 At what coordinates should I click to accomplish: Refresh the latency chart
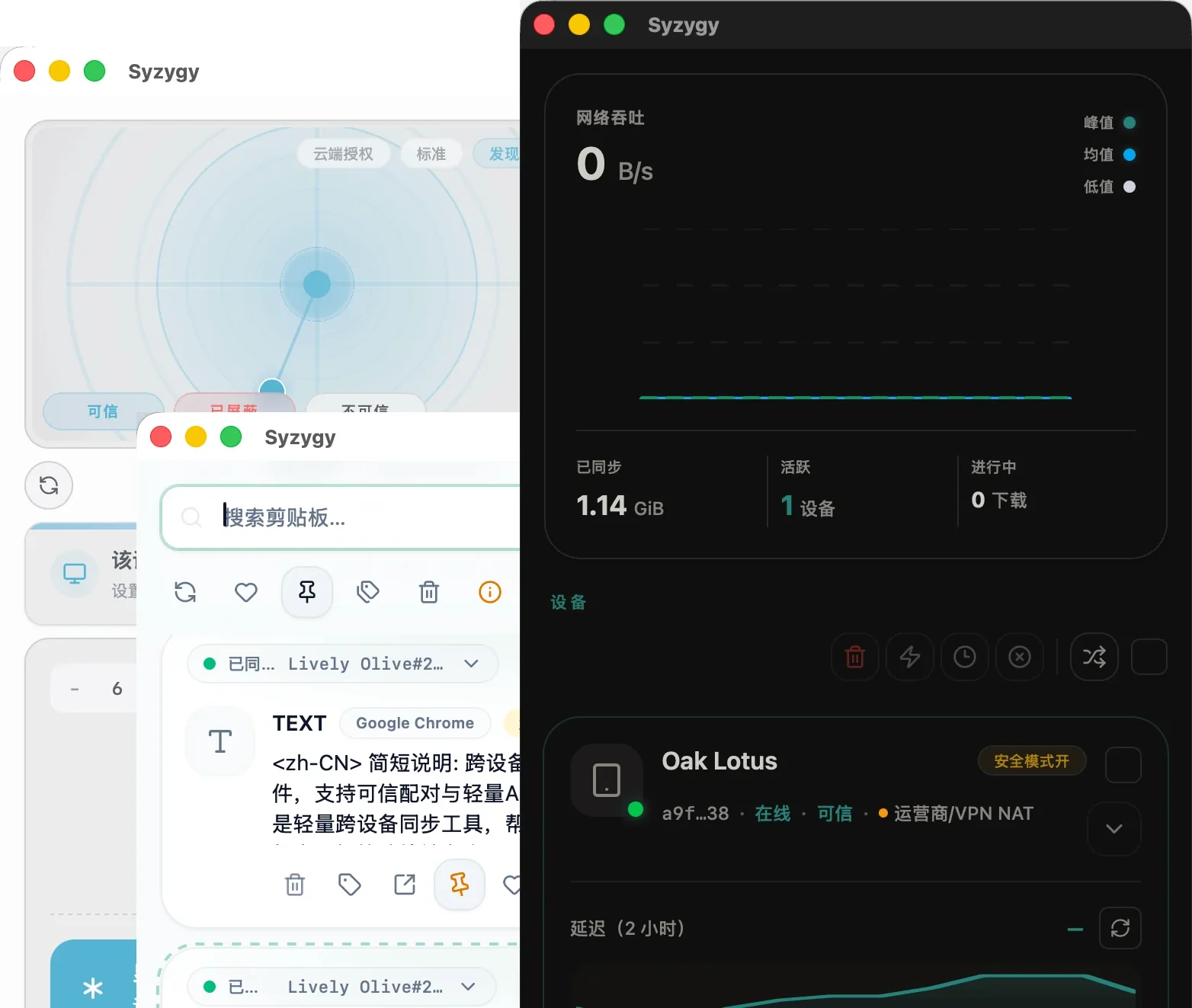(x=1120, y=928)
